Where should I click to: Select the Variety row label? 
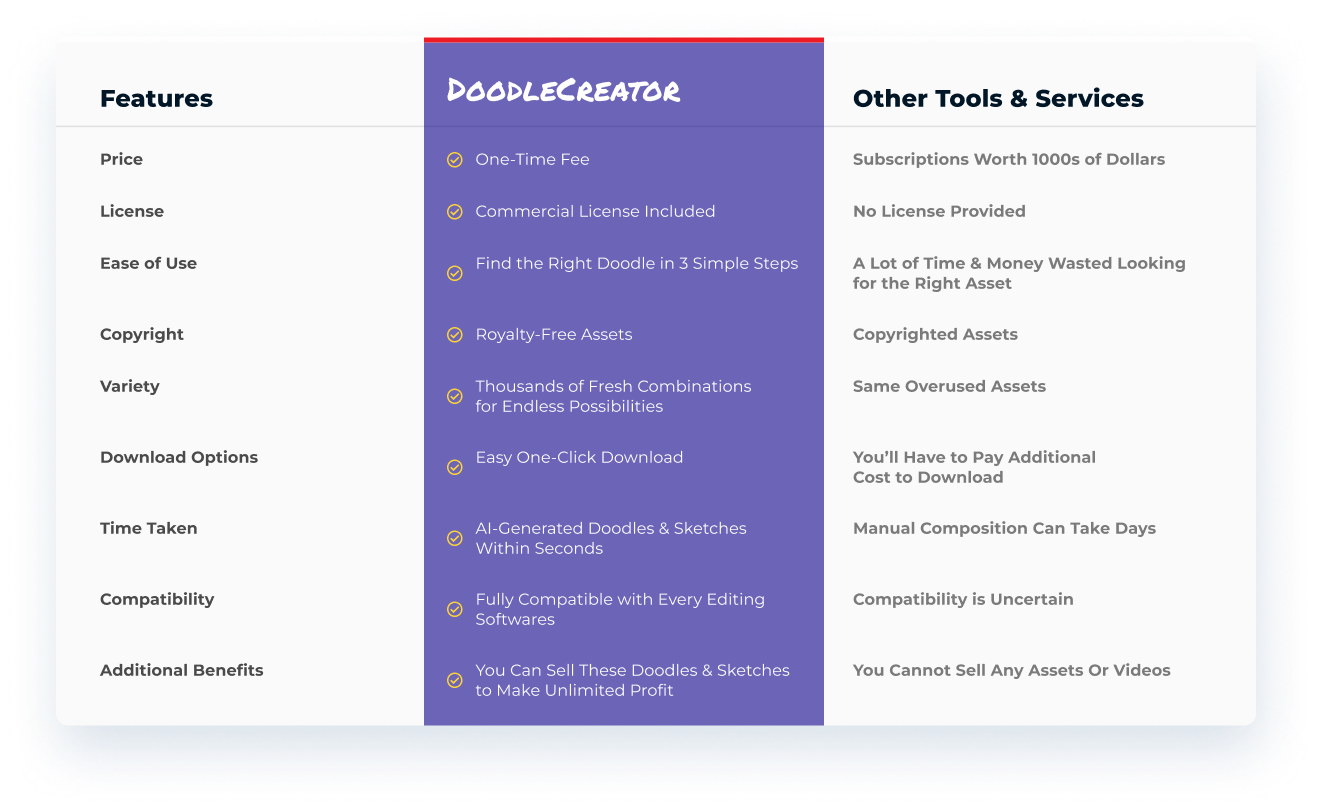[x=130, y=387]
